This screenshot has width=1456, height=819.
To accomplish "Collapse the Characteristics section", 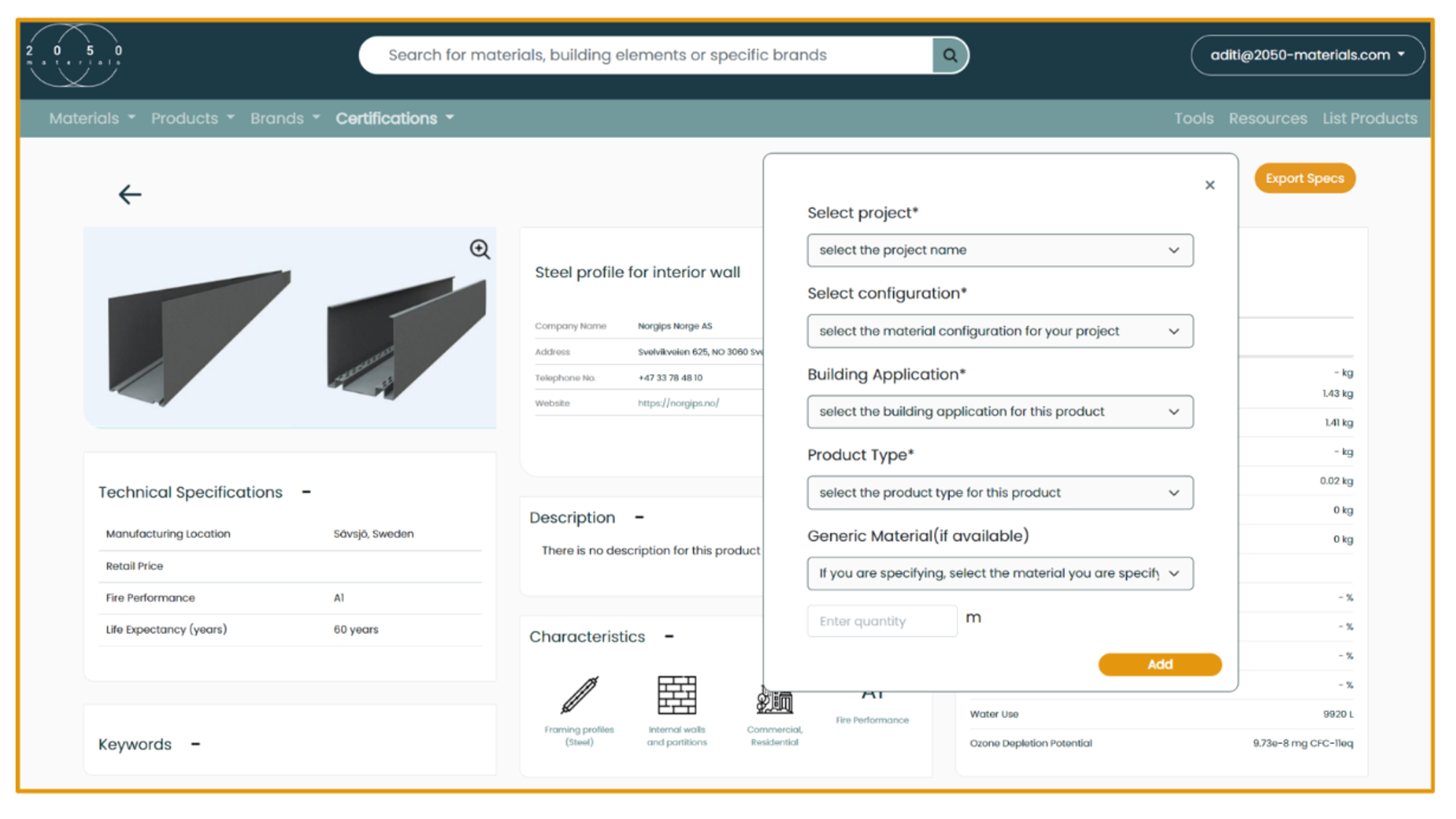I will [669, 636].
